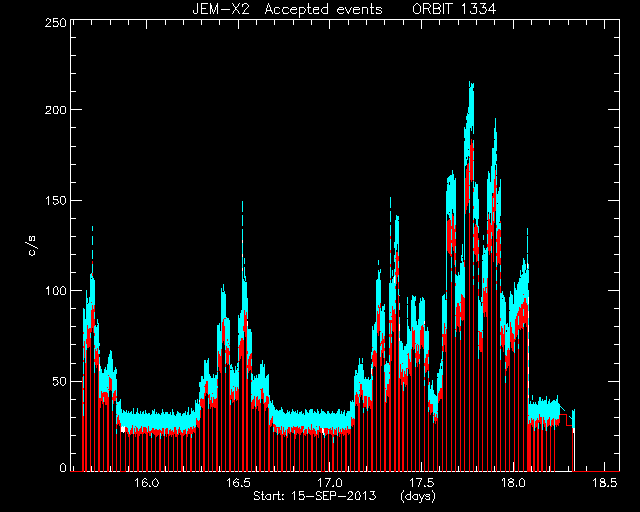640x512 pixels.
Task: Click the 150 y-axis tick label
Action: (55, 200)
